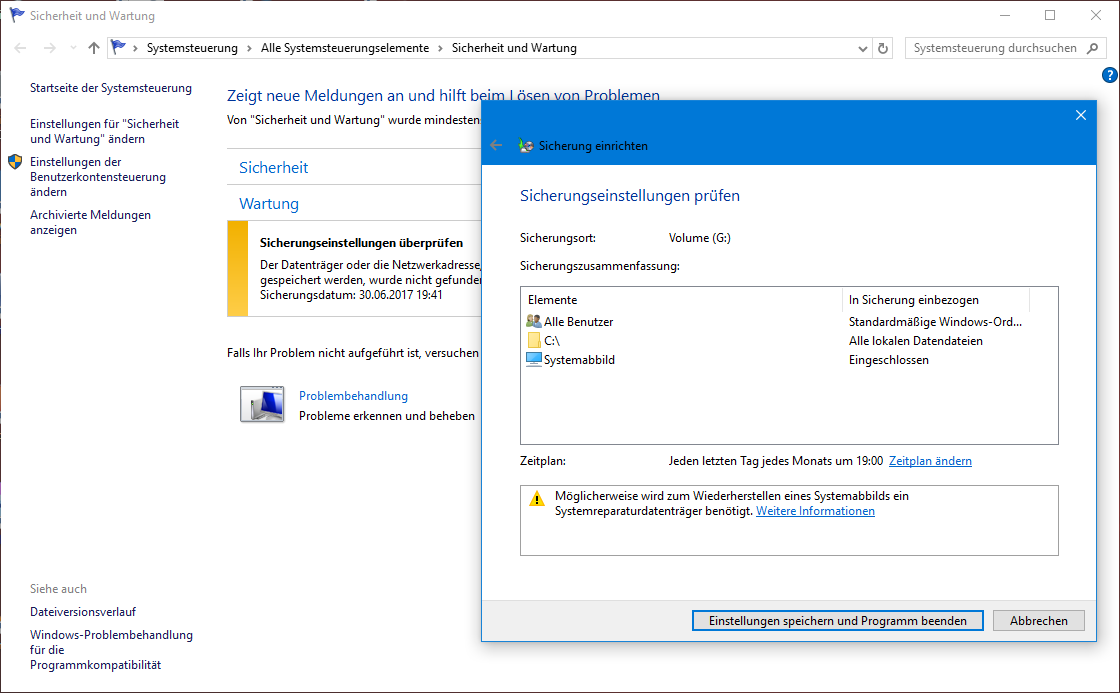Click the yellow warning triangle icon
Viewport: 1120px width, 693px height.
click(x=536, y=498)
